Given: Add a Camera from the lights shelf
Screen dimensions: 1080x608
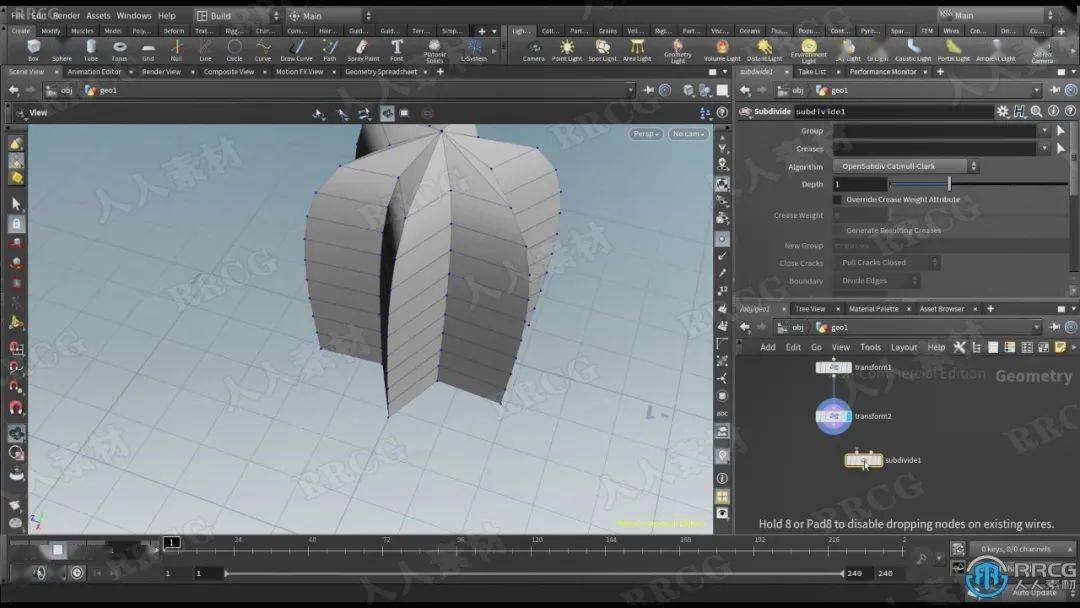Looking at the screenshot, I should tap(533, 50).
